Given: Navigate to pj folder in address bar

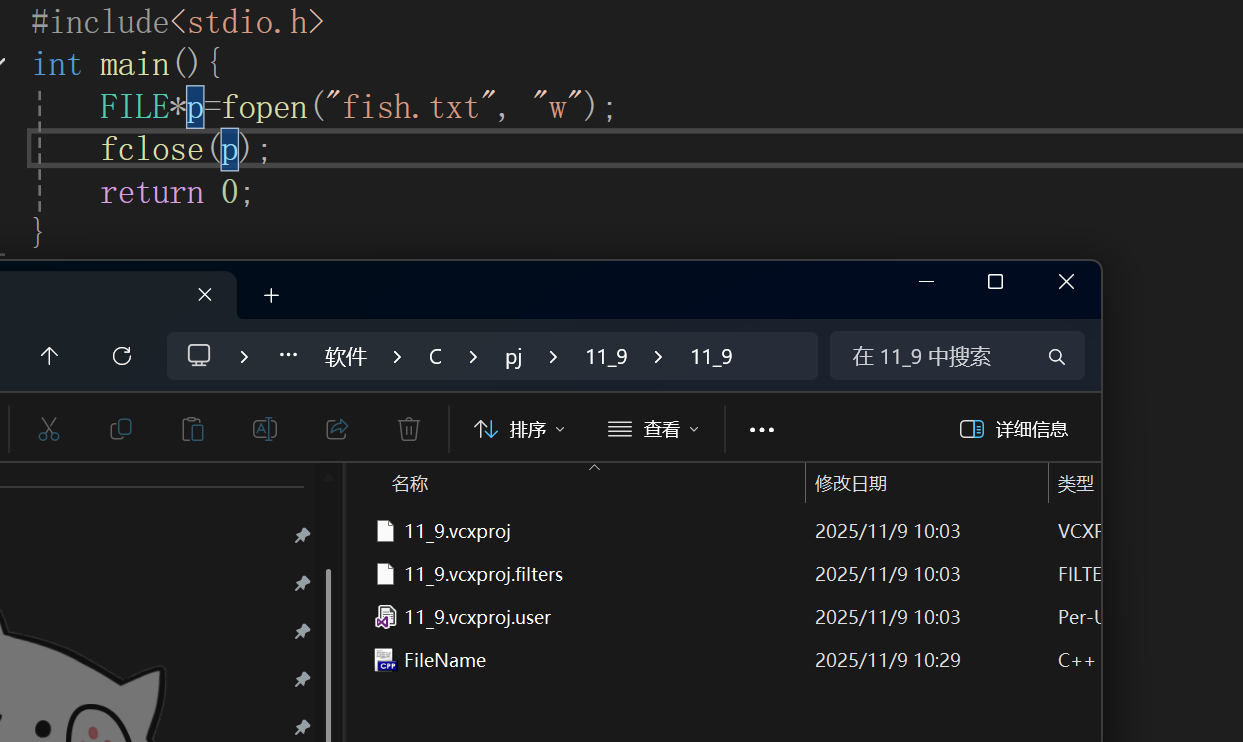Looking at the screenshot, I should point(513,357).
